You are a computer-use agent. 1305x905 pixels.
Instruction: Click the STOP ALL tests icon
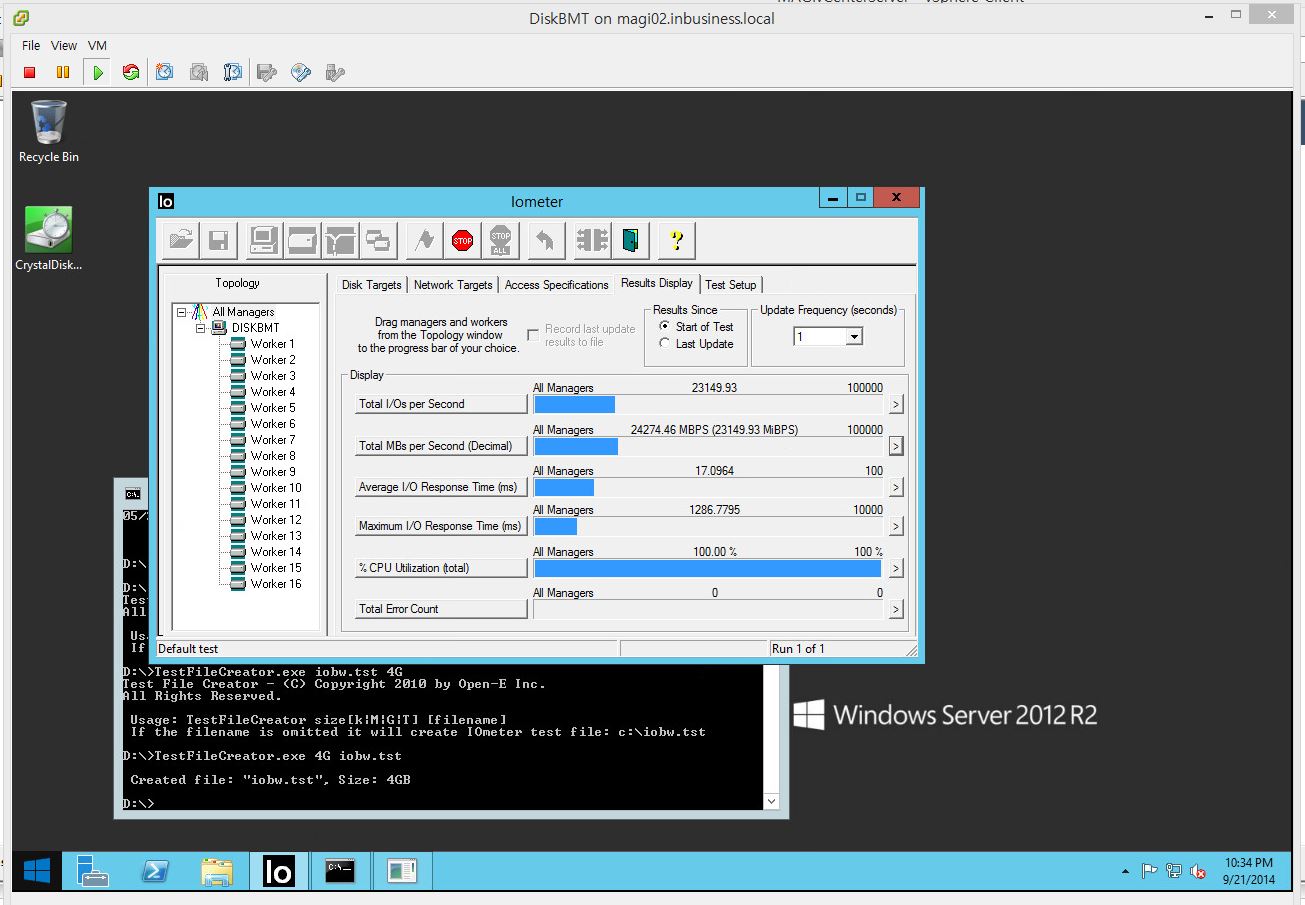[500, 240]
